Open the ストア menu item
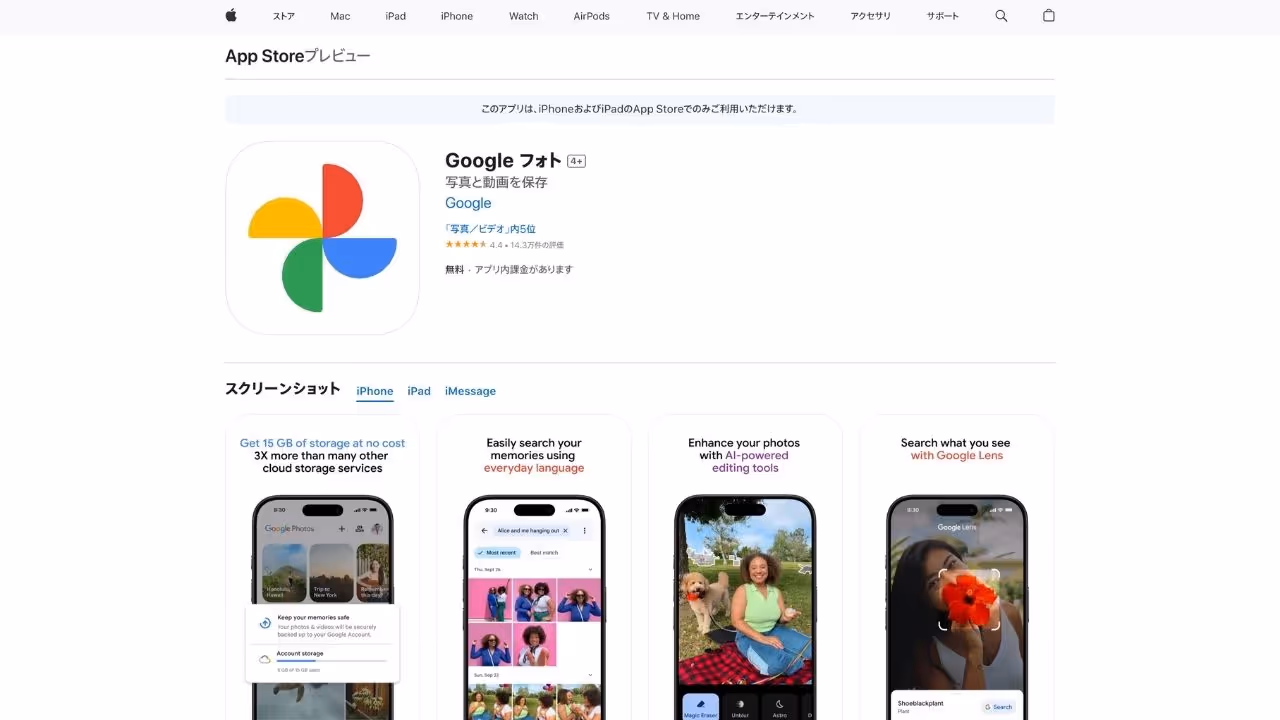This screenshot has width=1280, height=720. [284, 16]
